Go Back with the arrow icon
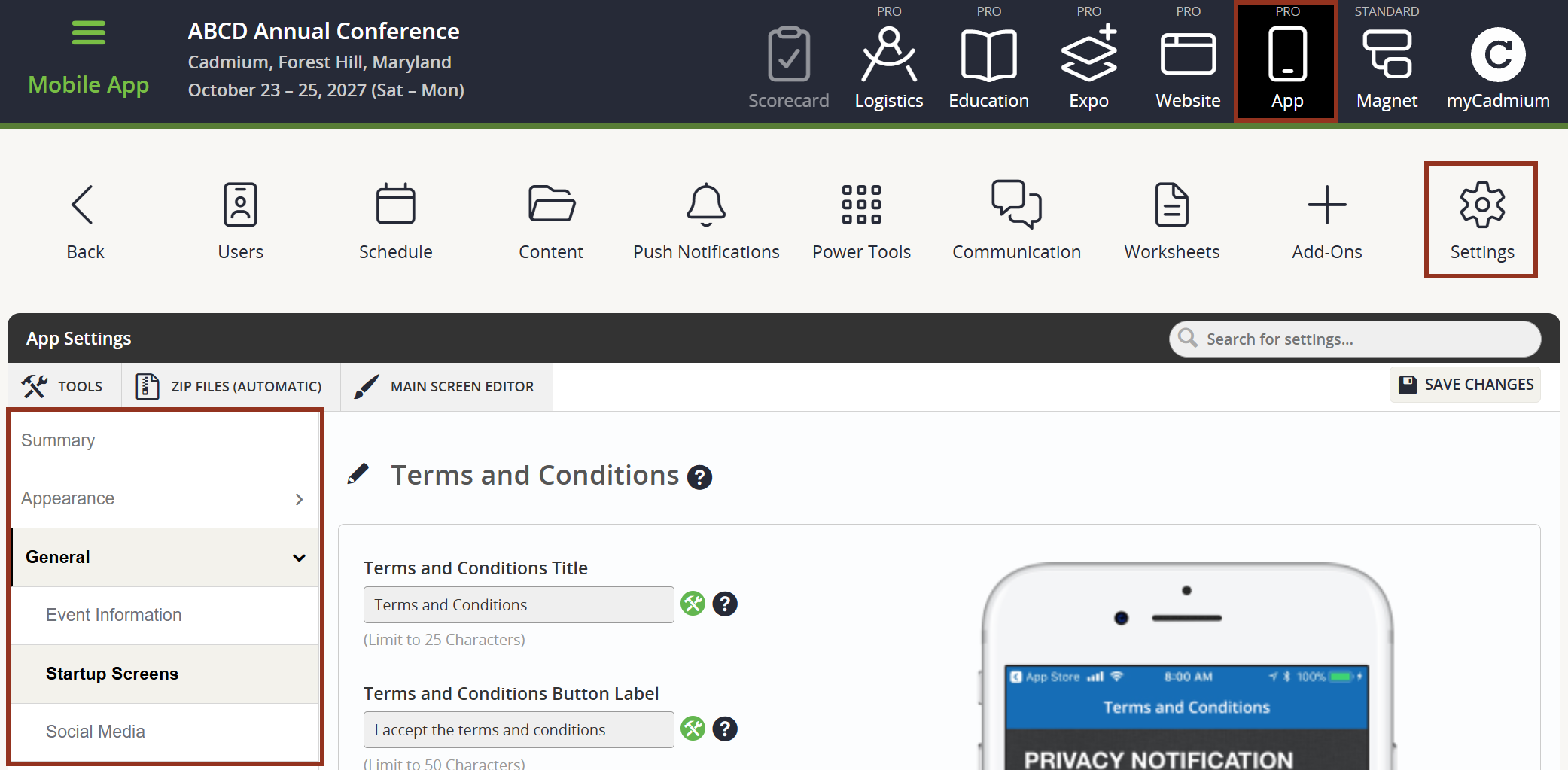 85,221
